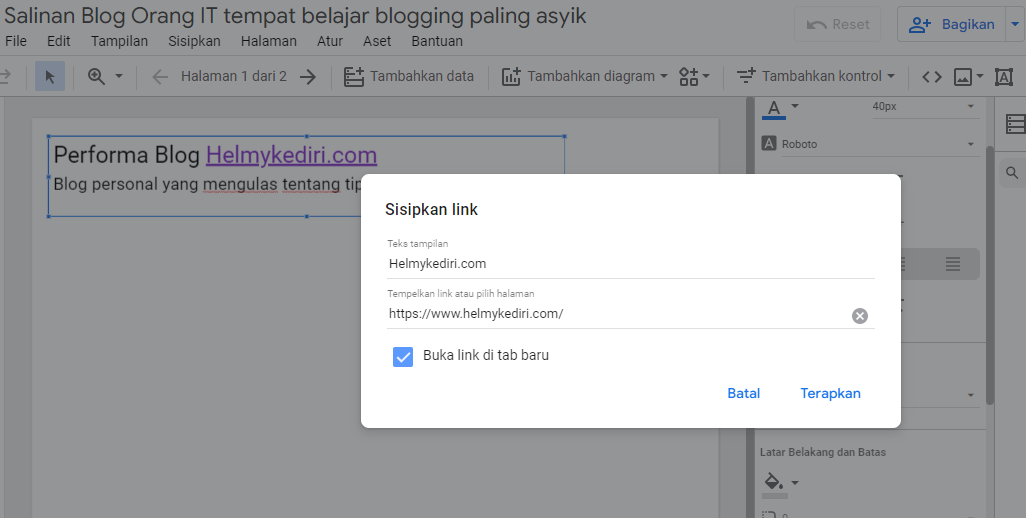Expand background fill color dropdown arrow
The height and width of the screenshot is (518, 1026).
tap(795, 483)
